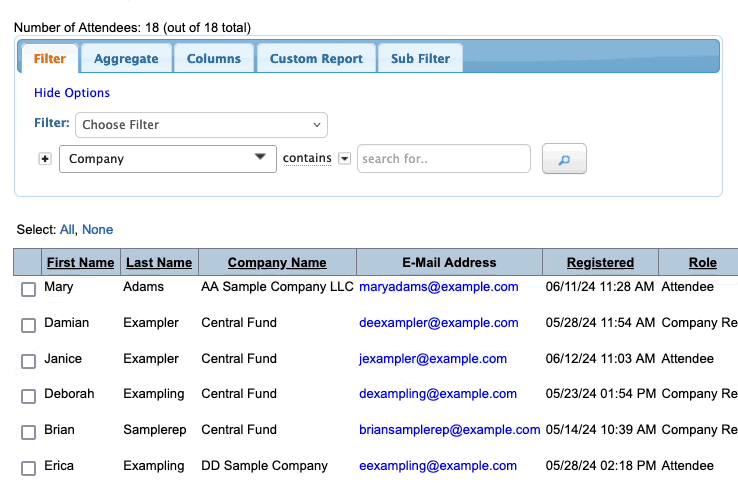
Task: Open the Columns tab
Action: click(x=214, y=58)
